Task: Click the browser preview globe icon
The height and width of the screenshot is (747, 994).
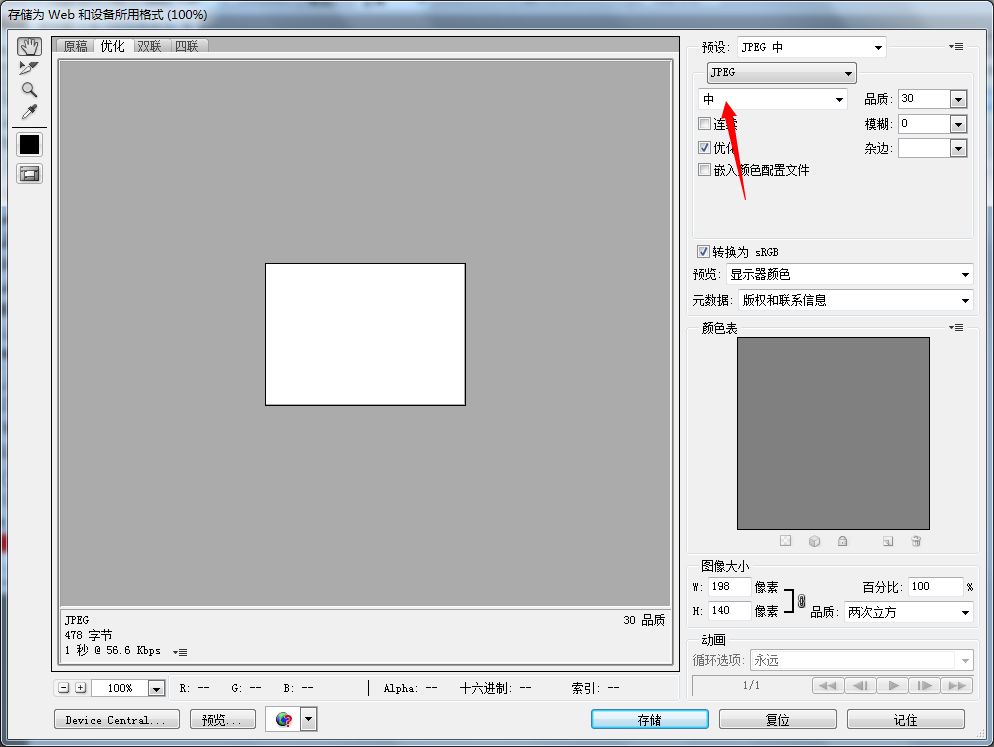Action: pos(283,719)
